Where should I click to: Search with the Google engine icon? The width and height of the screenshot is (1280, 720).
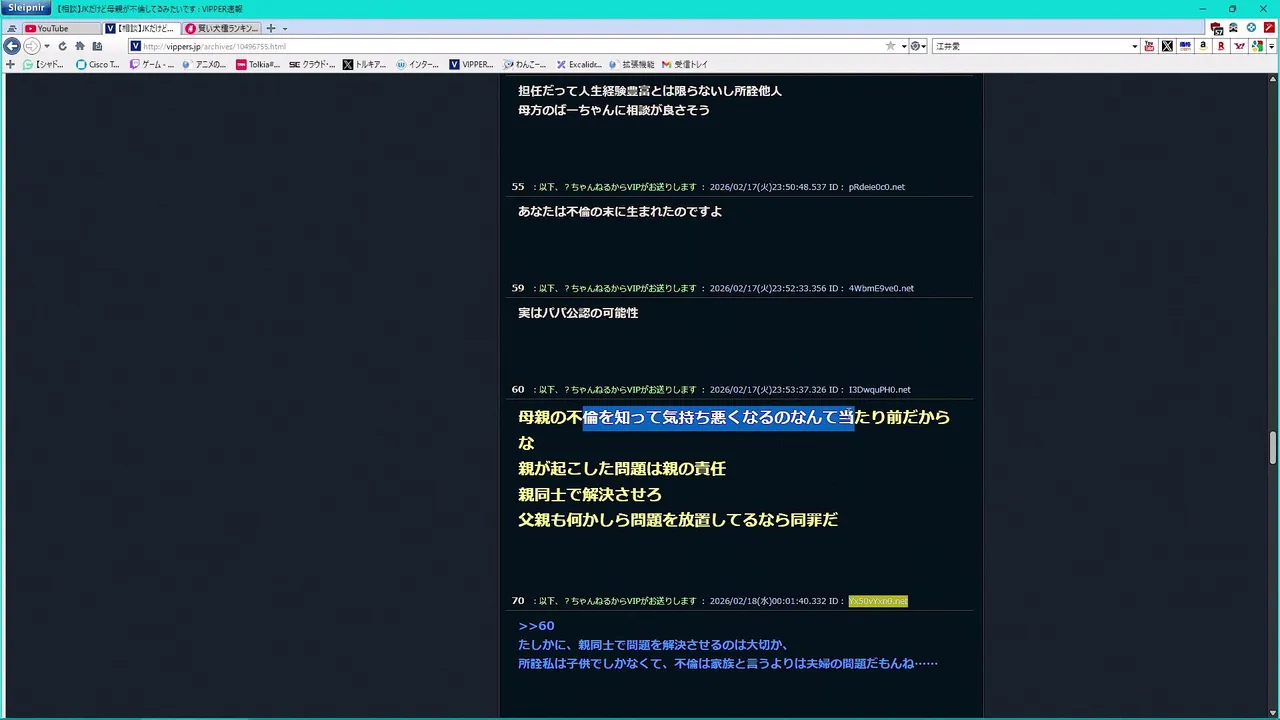pos(1257,46)
